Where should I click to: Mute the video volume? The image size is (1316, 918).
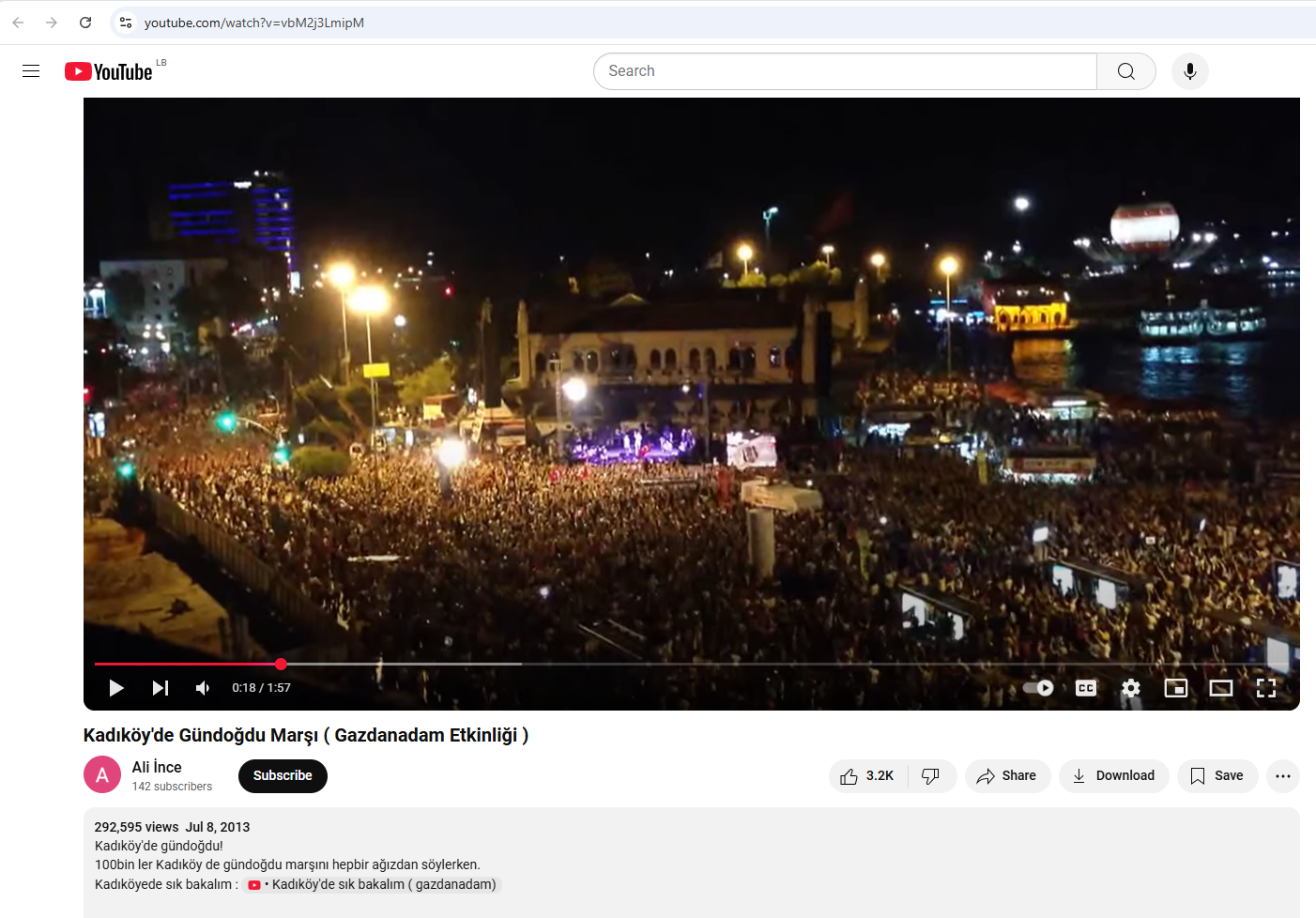pyautogui.click(x=203, y=688)
